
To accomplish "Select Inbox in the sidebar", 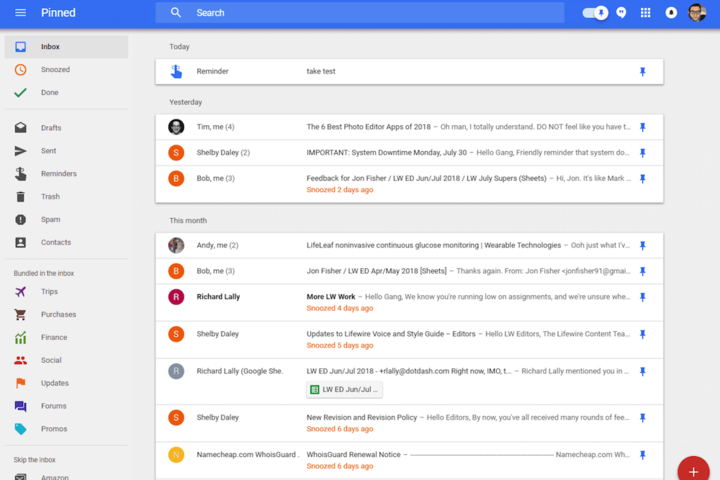I will click(x=67, y=46).
